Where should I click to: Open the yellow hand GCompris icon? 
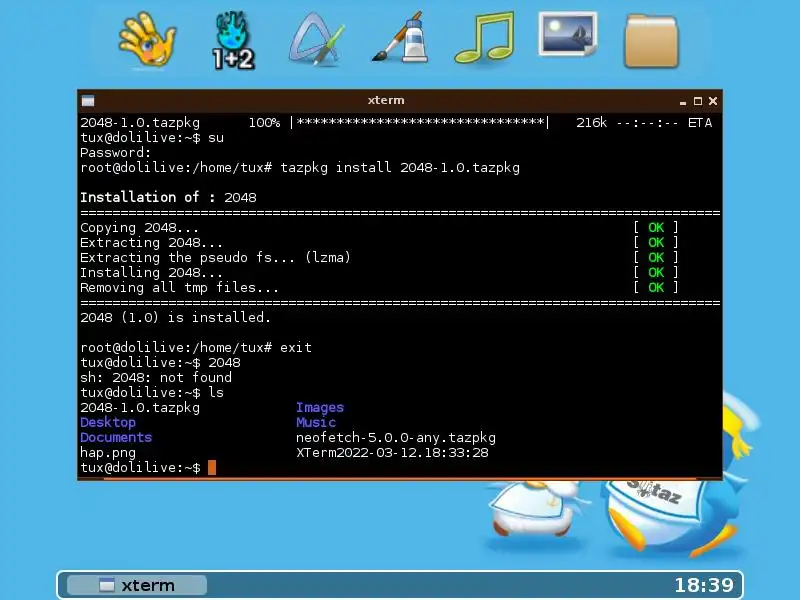147,40
